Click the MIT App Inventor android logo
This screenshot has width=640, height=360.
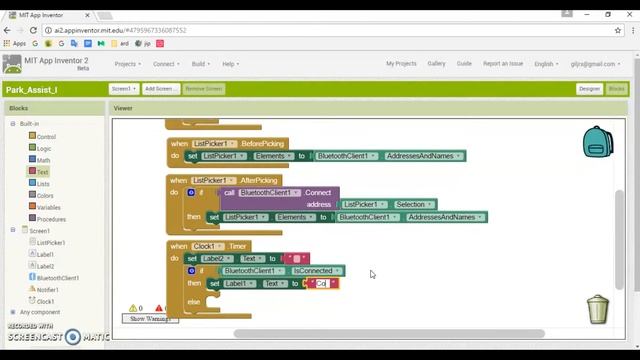tap(12, 64)
